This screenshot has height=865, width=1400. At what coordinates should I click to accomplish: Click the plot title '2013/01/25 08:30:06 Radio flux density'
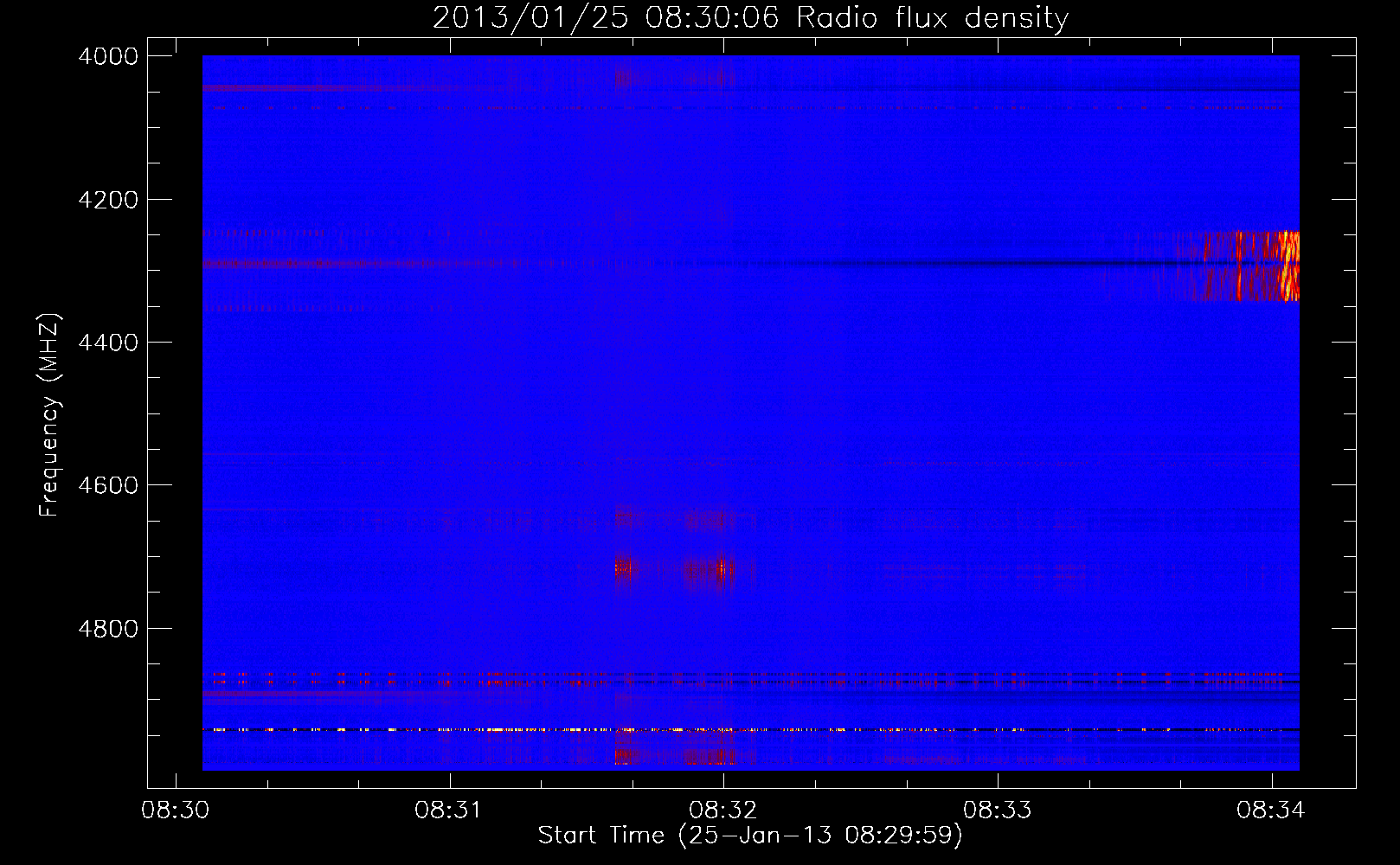pyautogui.click(x=750, y=17)
